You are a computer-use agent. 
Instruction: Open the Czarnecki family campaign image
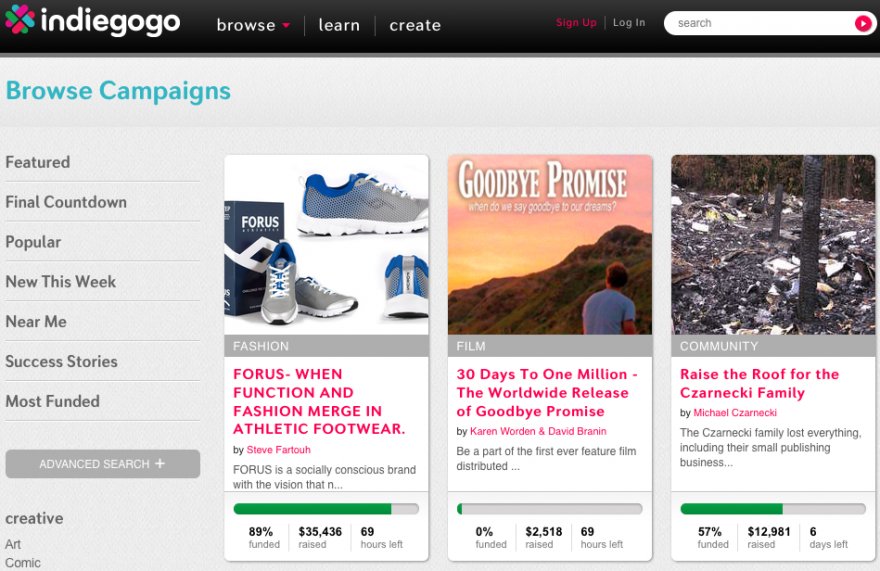[773, 245]
